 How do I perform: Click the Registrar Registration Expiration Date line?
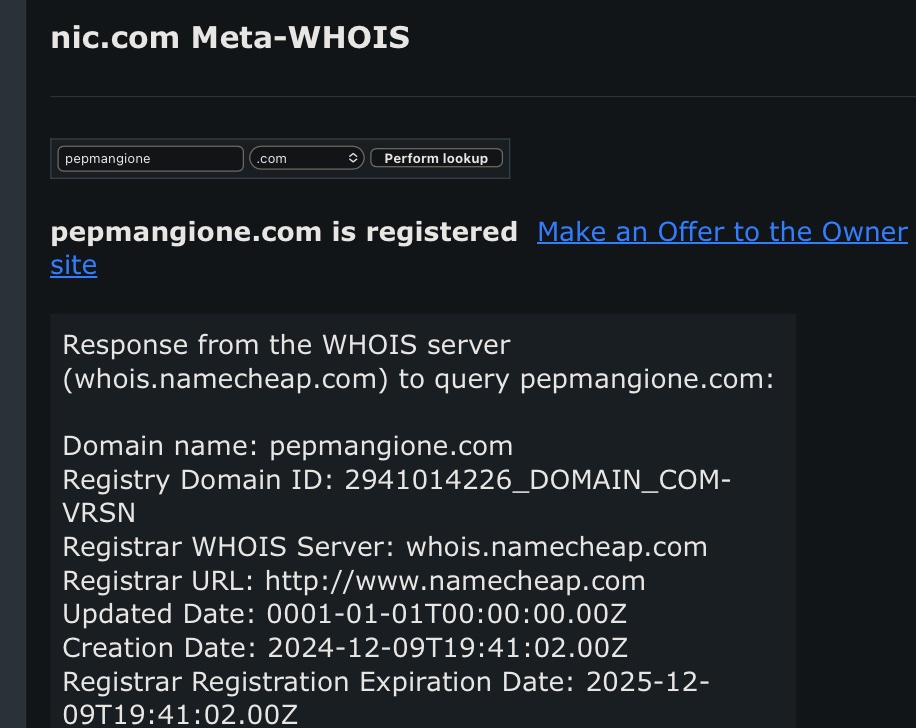point(386,682)
